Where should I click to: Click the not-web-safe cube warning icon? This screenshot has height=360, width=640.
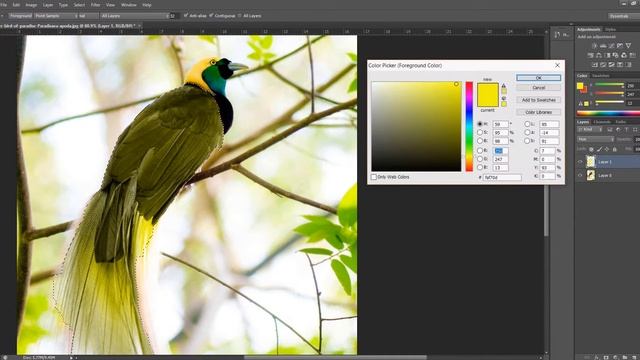click(504, 98)
